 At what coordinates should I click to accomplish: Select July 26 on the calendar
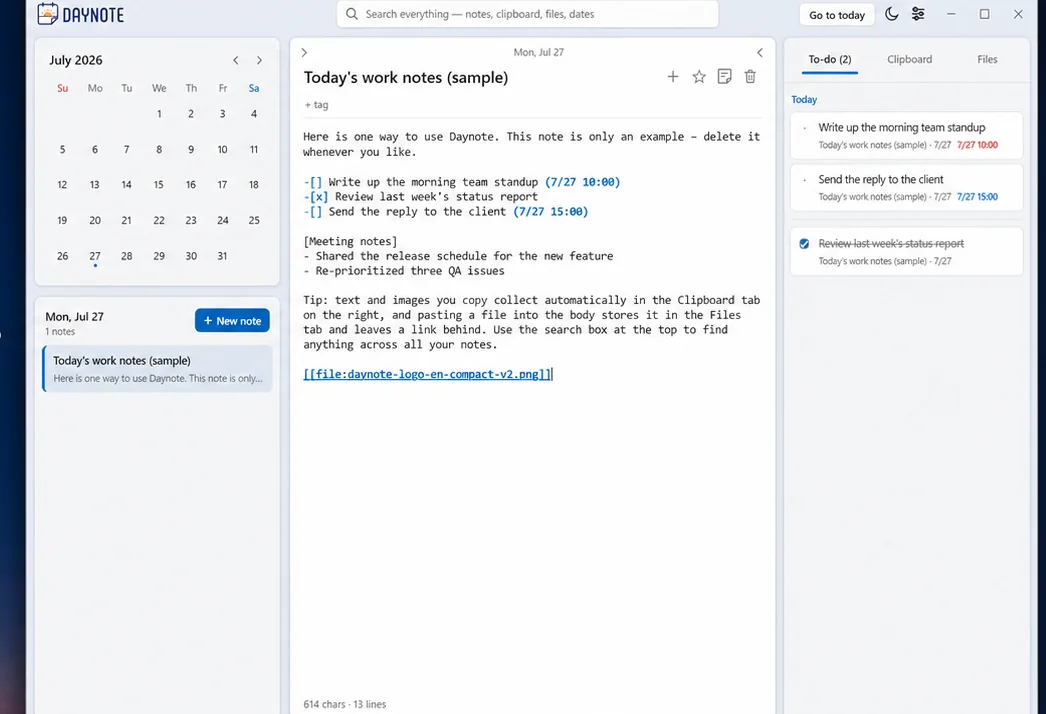coord(62,256)
